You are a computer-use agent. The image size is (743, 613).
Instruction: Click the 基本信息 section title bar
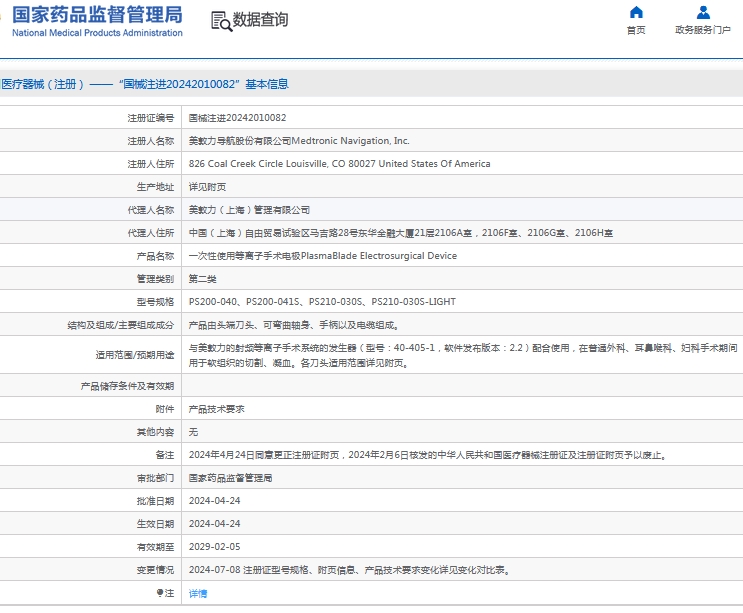145,84
